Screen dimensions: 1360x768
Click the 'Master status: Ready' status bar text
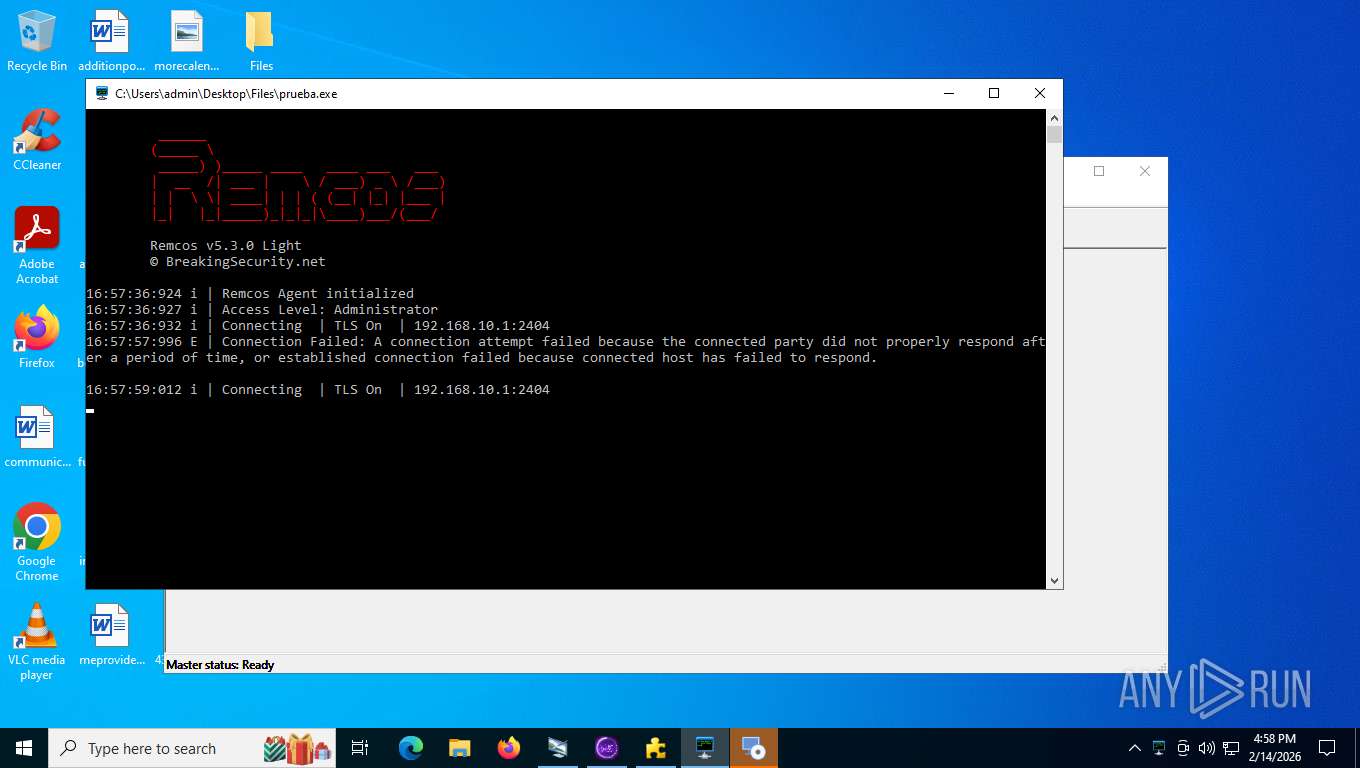[x=220, y=664]
